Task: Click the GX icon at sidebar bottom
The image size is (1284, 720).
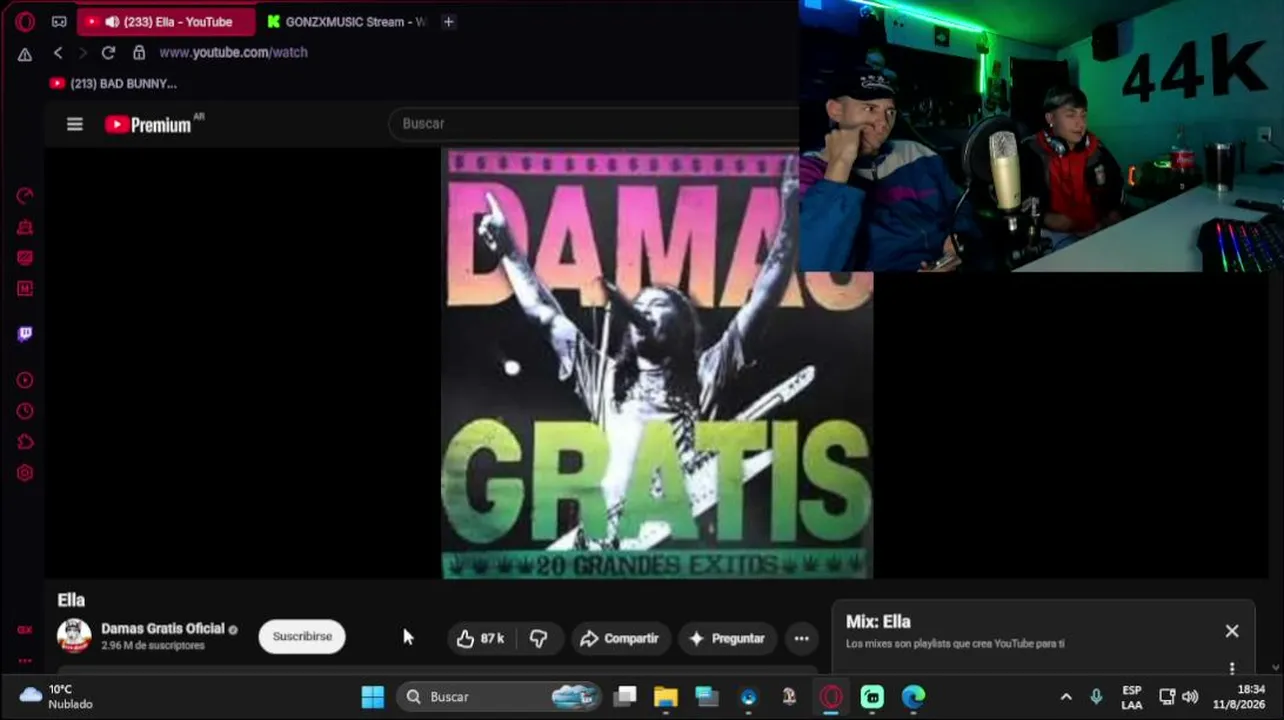Action: tap(25, 630)
